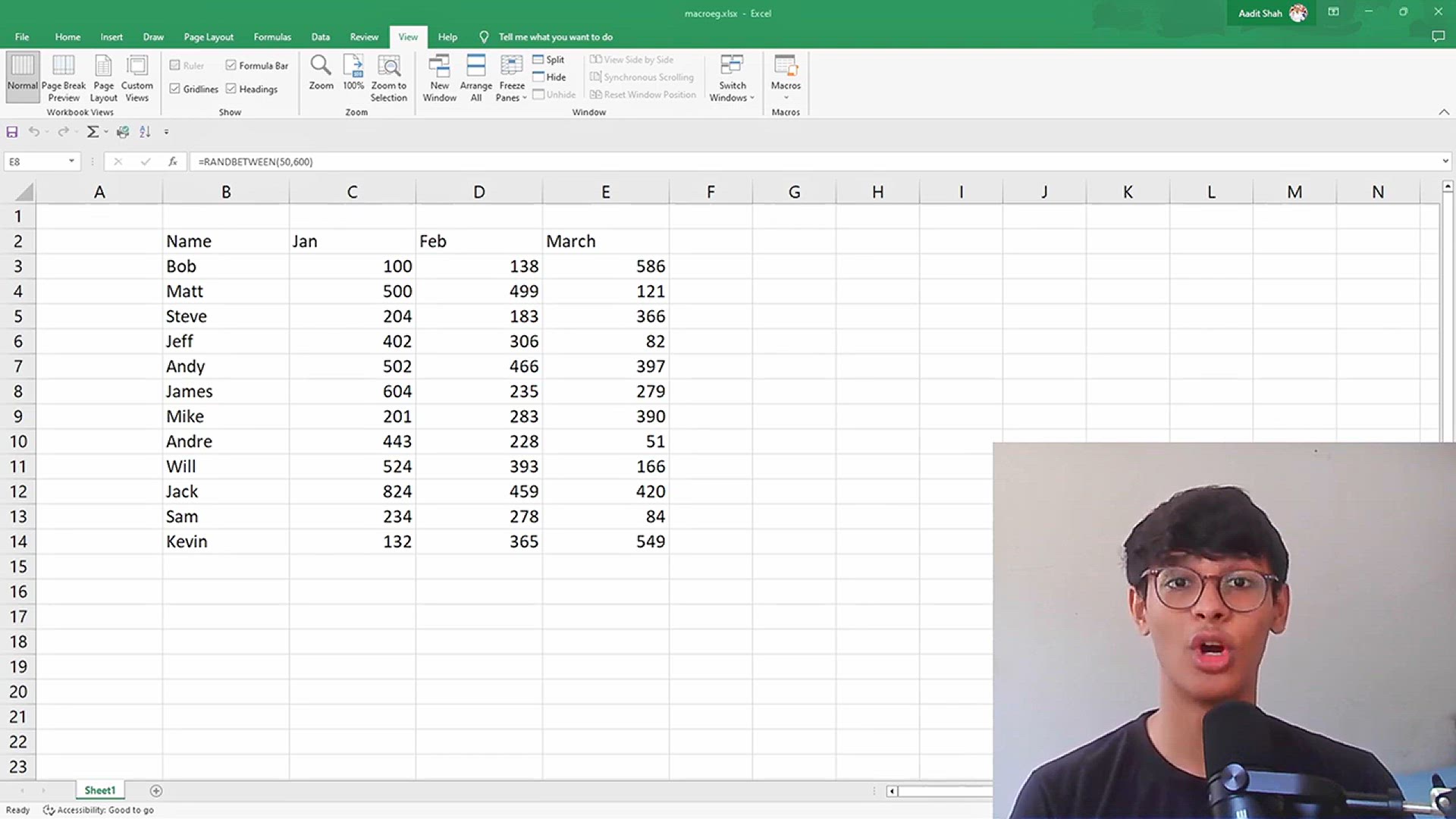Click Zoom to Selection
The width and height of the screenshot is (1456, 819).
(x=389, y=77)
